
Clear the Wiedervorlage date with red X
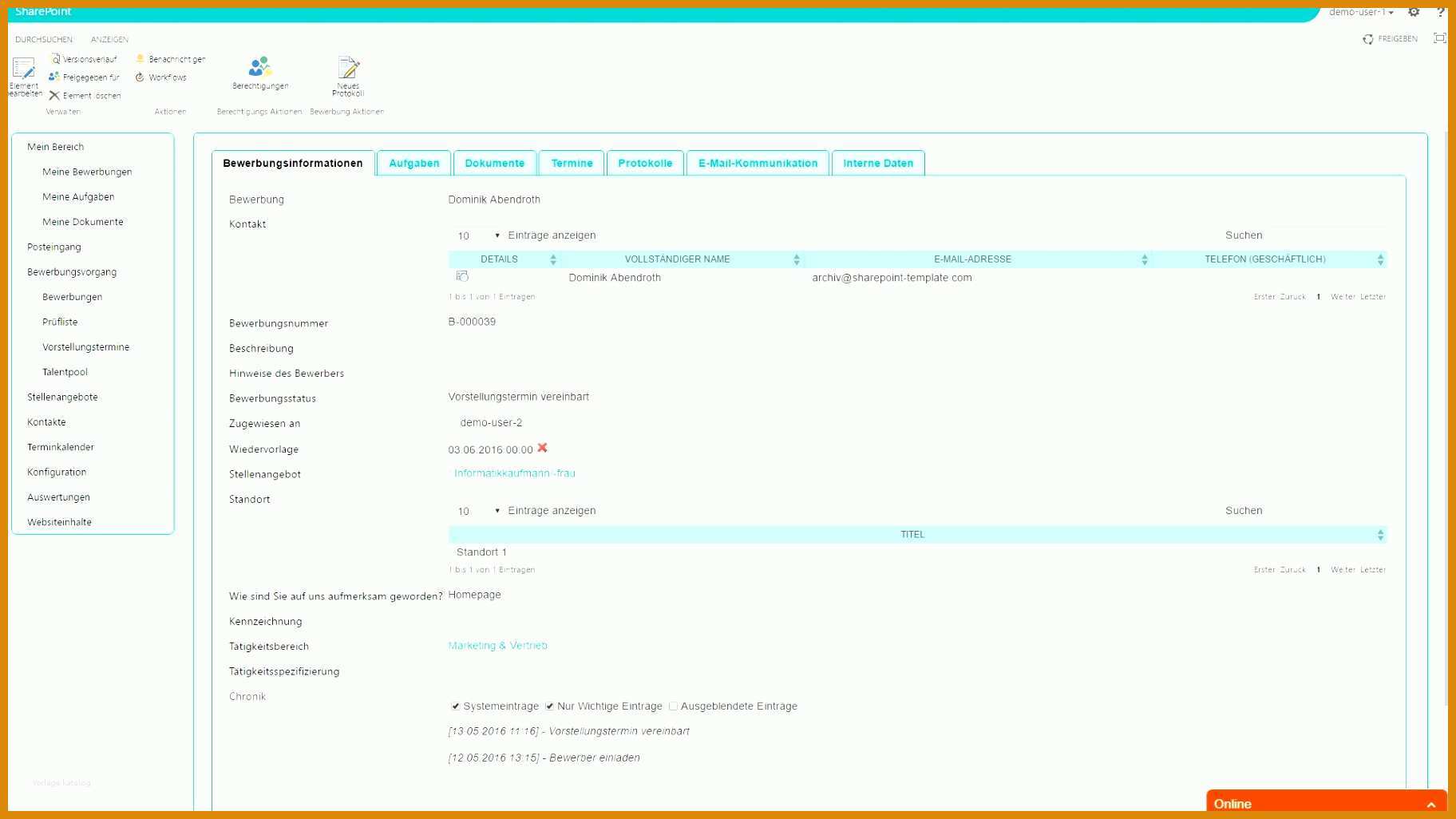click(543, 448)
